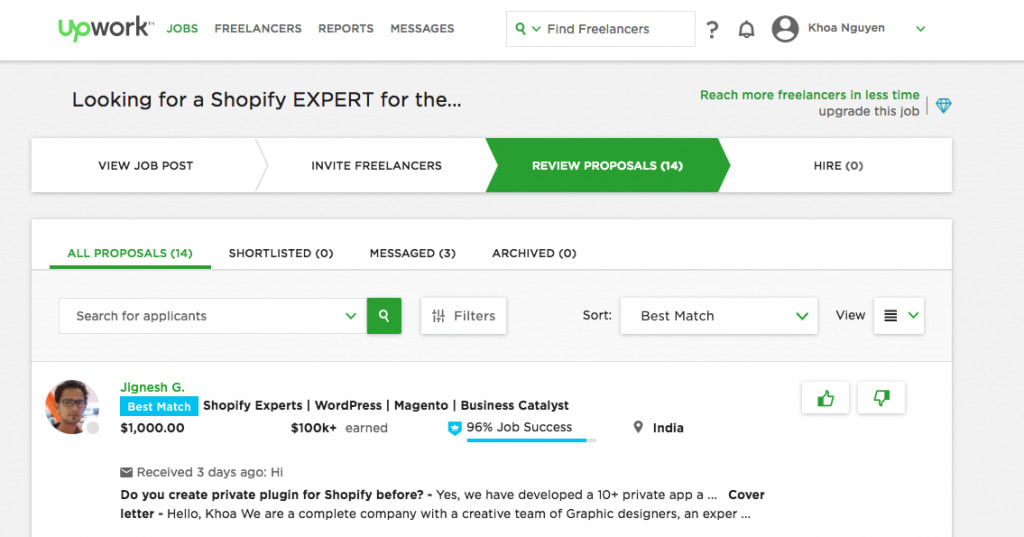This screenshot has height=537, width=1024.
Task: Open the help question mark icon
Action: (x=712, y=29)
